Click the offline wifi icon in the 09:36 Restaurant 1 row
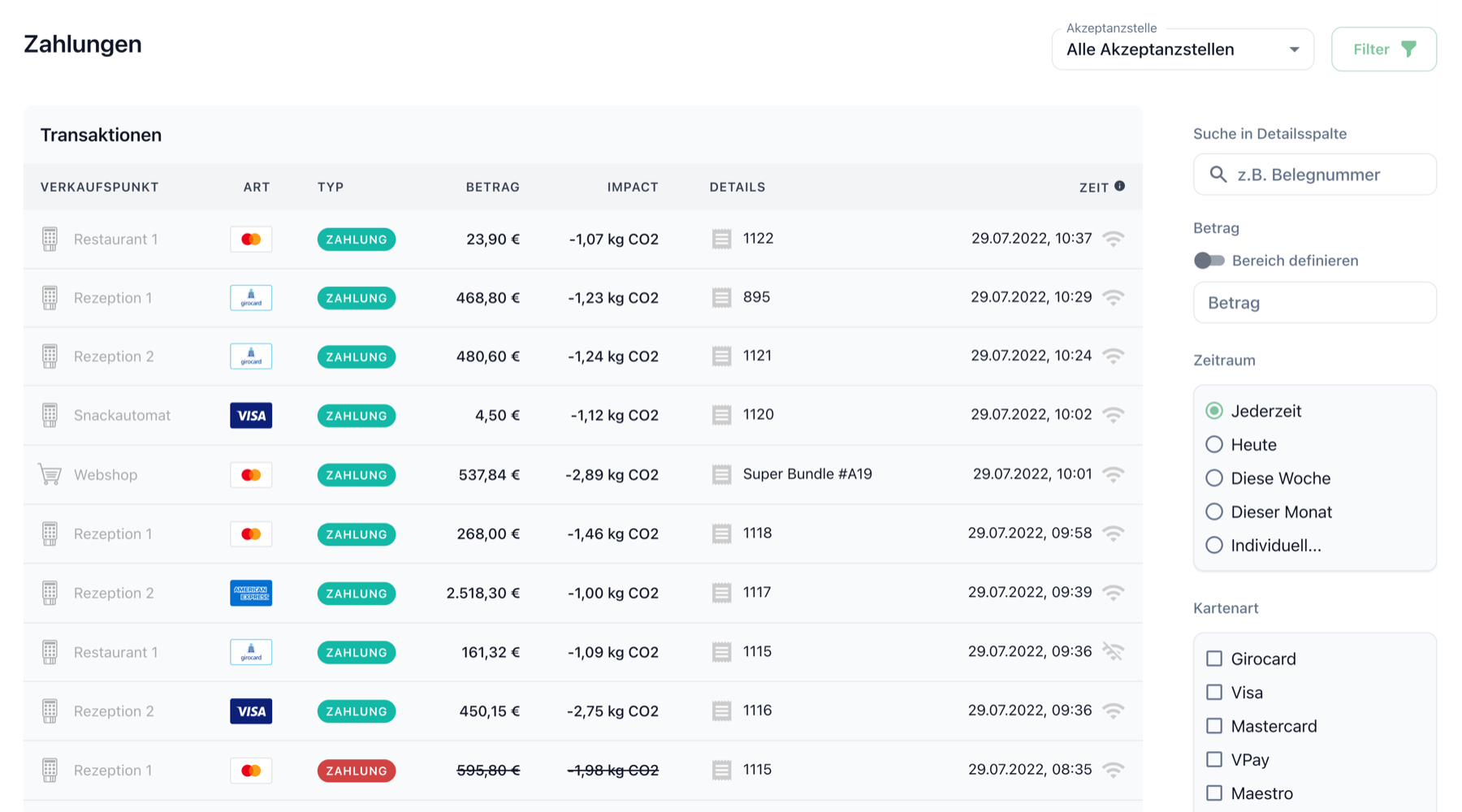Viewport: 1462px width, 812px height. click(x=1114, y=651)
